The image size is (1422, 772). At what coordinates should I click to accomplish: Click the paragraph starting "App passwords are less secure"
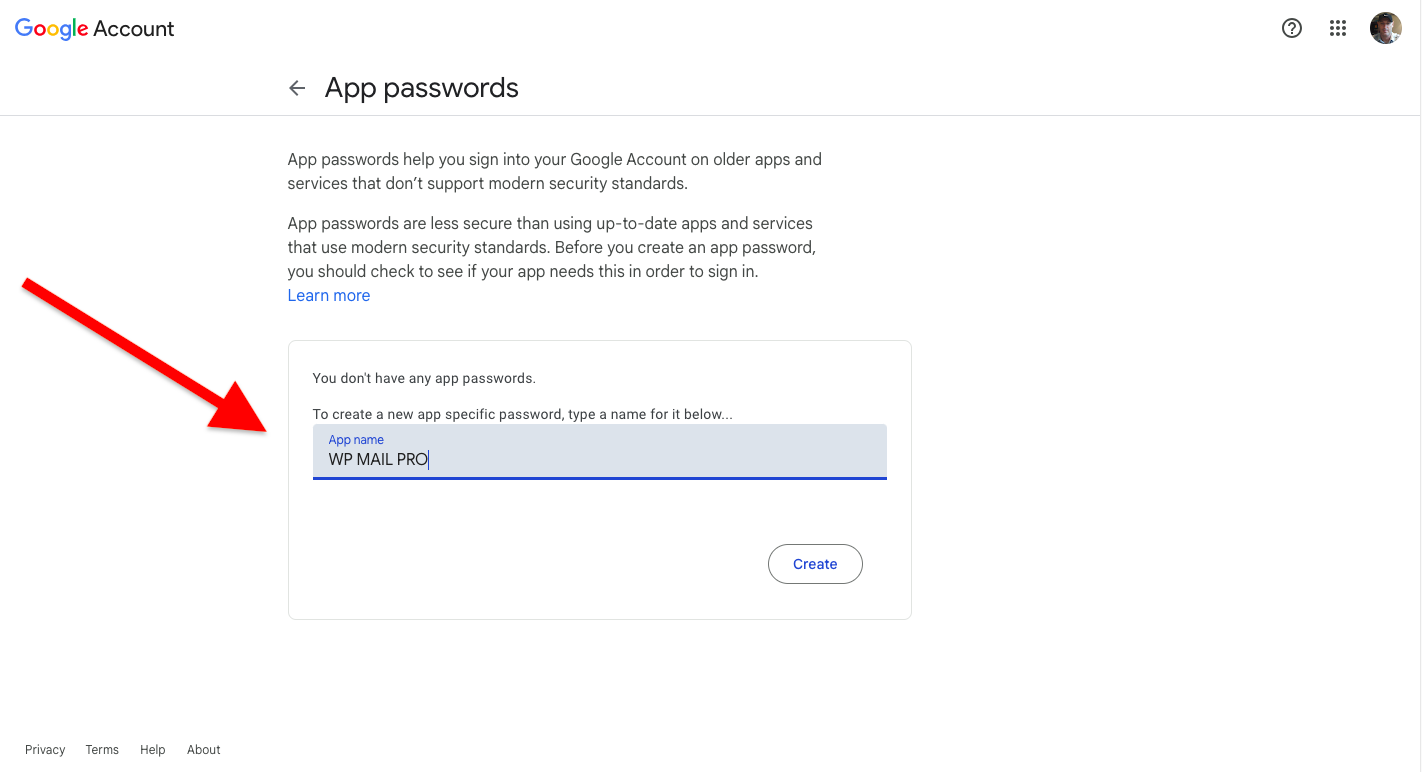coord(551,247)
